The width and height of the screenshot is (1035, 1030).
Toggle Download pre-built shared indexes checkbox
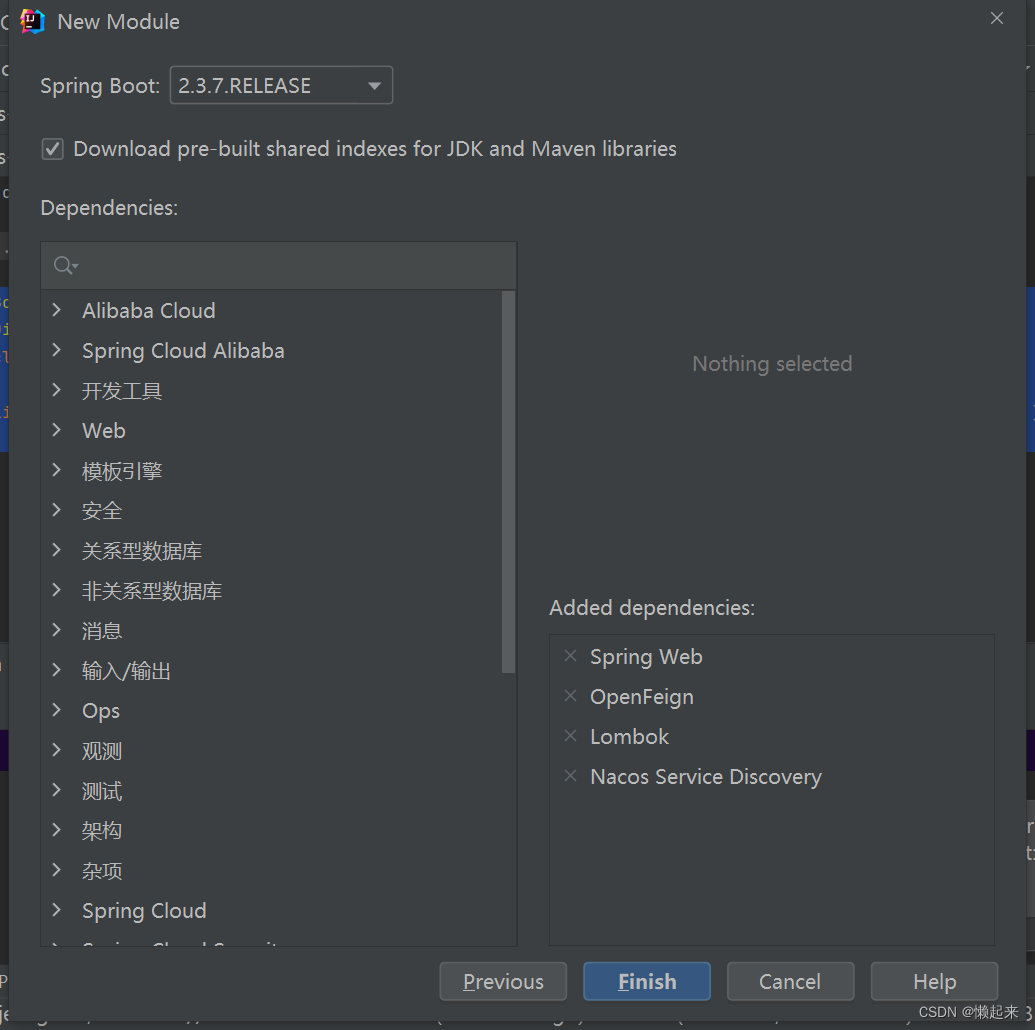click(x=53, y=149)
